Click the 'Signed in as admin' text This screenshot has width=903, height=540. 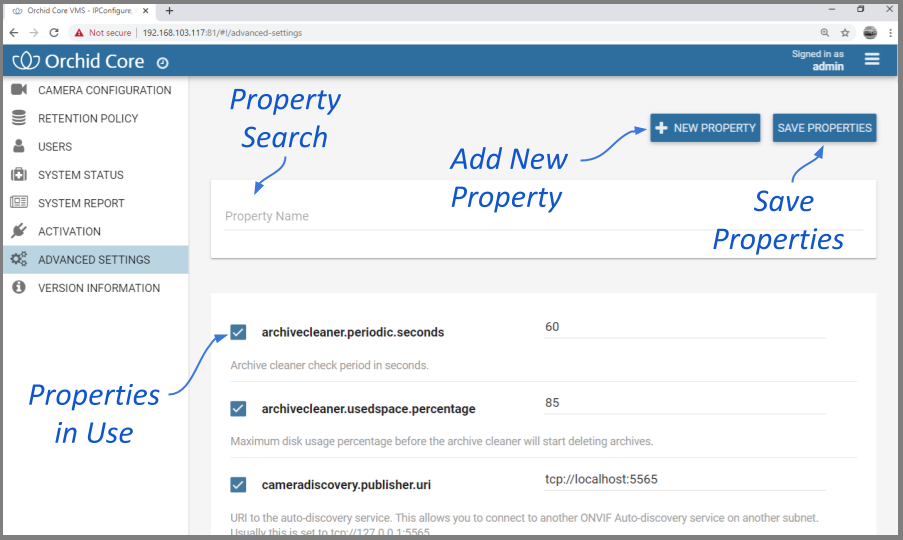[817, 60]
